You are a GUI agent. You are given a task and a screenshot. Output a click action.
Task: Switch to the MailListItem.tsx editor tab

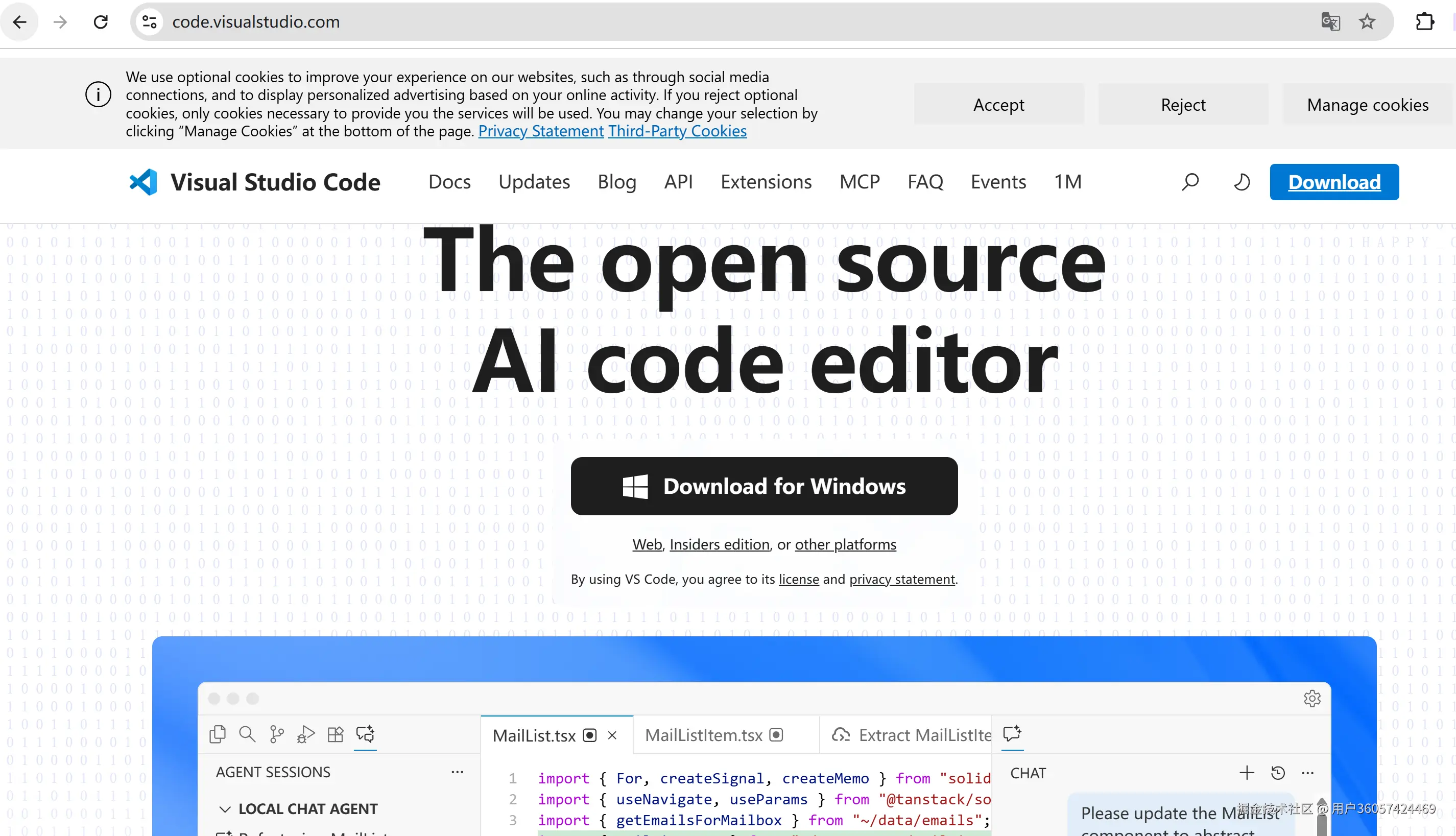point(726,735)
